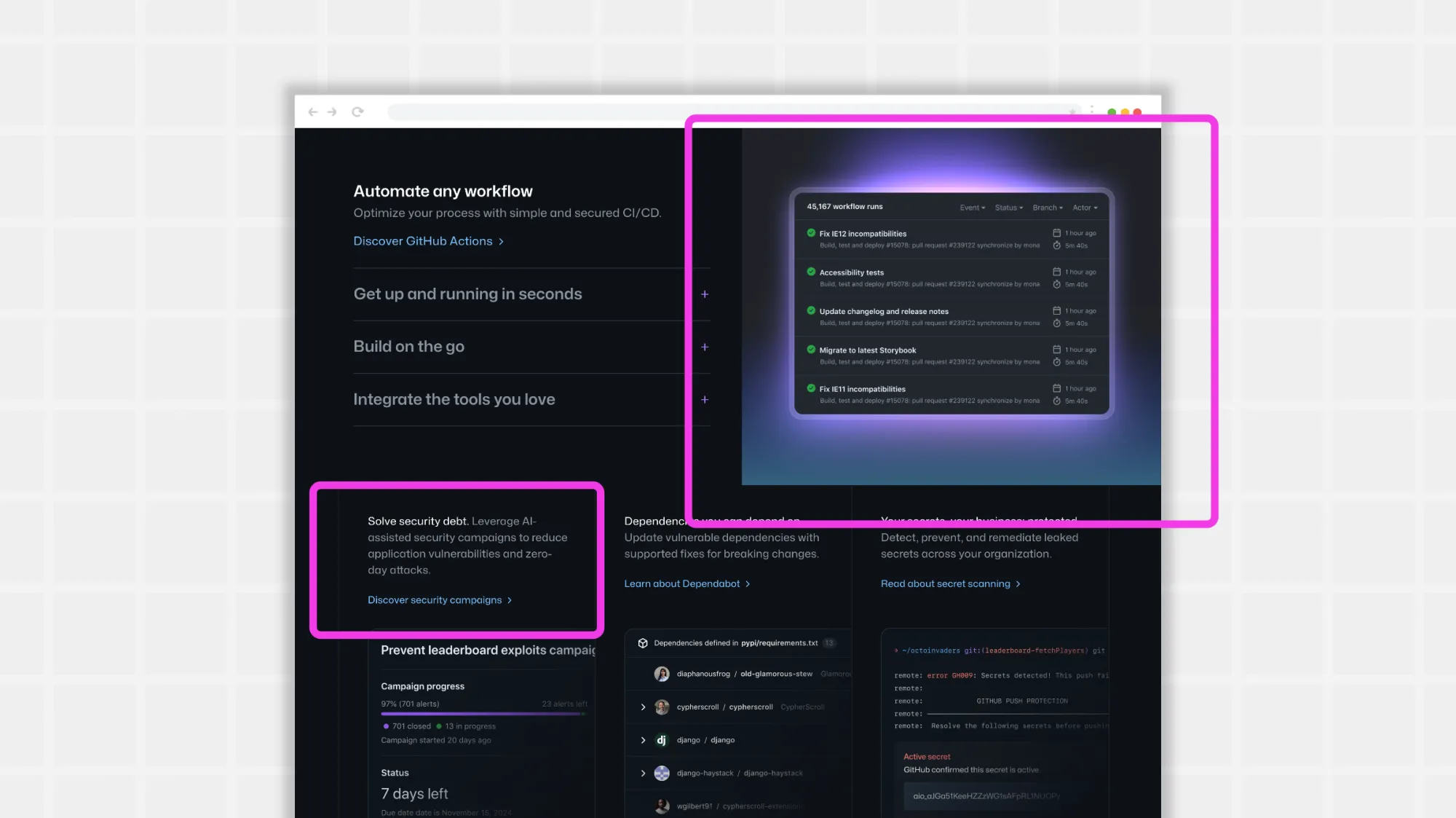This screenshot has height=818, width=1456.
Task: Open Discover GitHub Actions link
Action: pyautogui.click(x=428, y=241)
